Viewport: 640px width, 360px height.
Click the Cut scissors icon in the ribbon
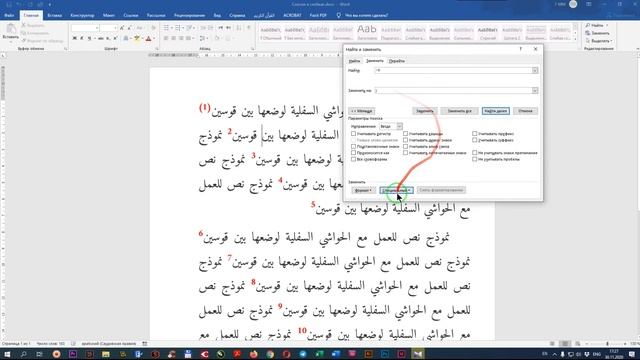(x=24, y=25)
